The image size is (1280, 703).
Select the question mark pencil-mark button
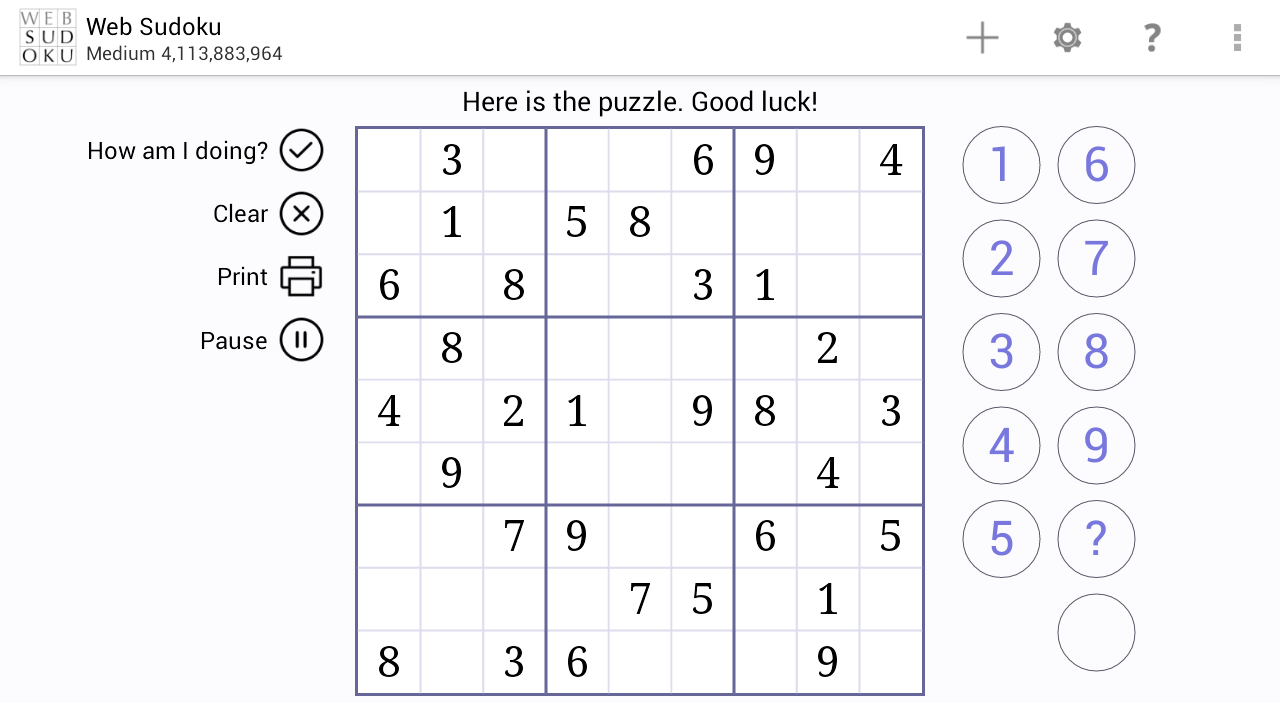pos(1096,539)
